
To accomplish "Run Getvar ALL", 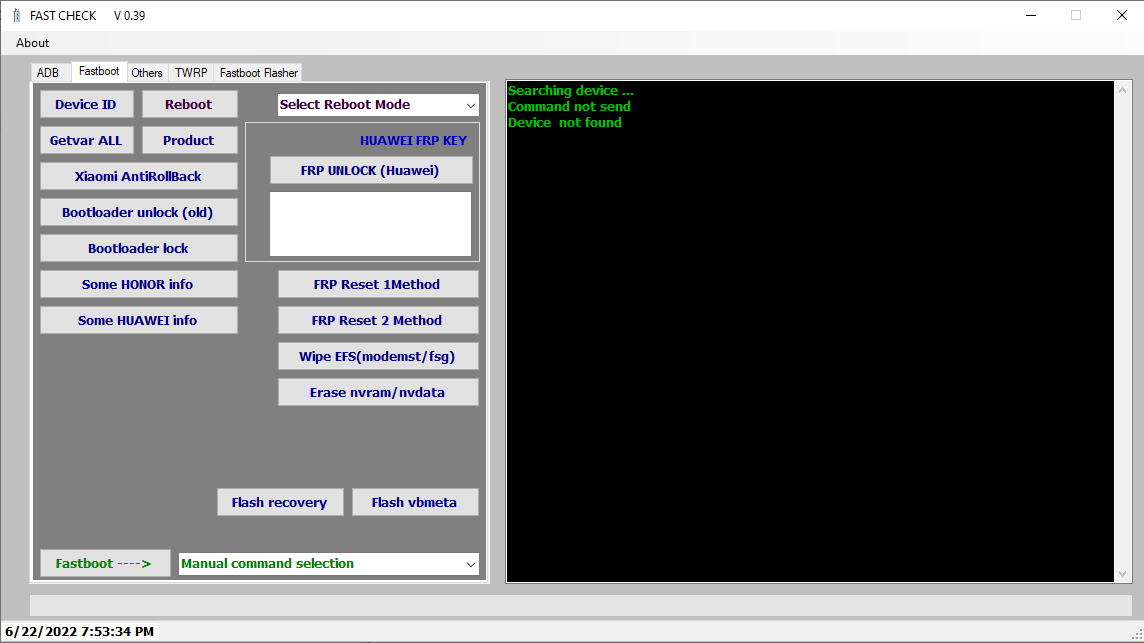I will pos(86,140).
